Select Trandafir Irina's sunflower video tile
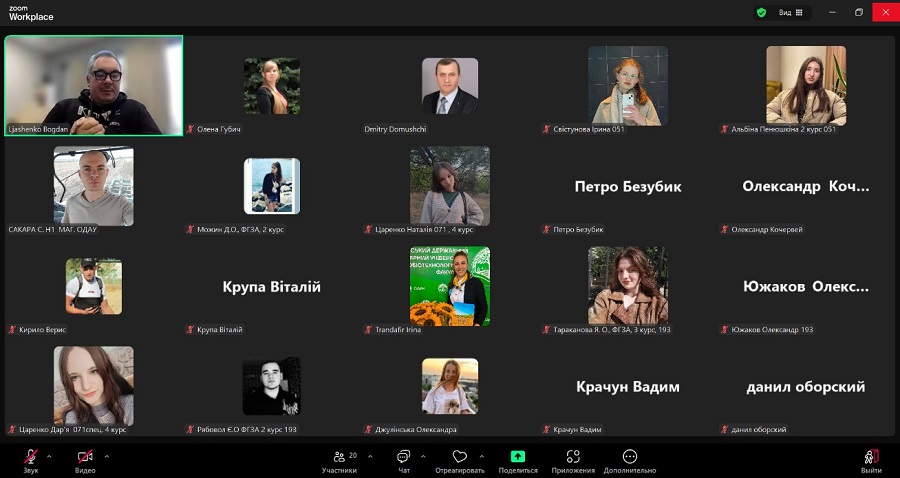Image resolution: width=900 pixels, height=478 pixels. coord(450,286)
